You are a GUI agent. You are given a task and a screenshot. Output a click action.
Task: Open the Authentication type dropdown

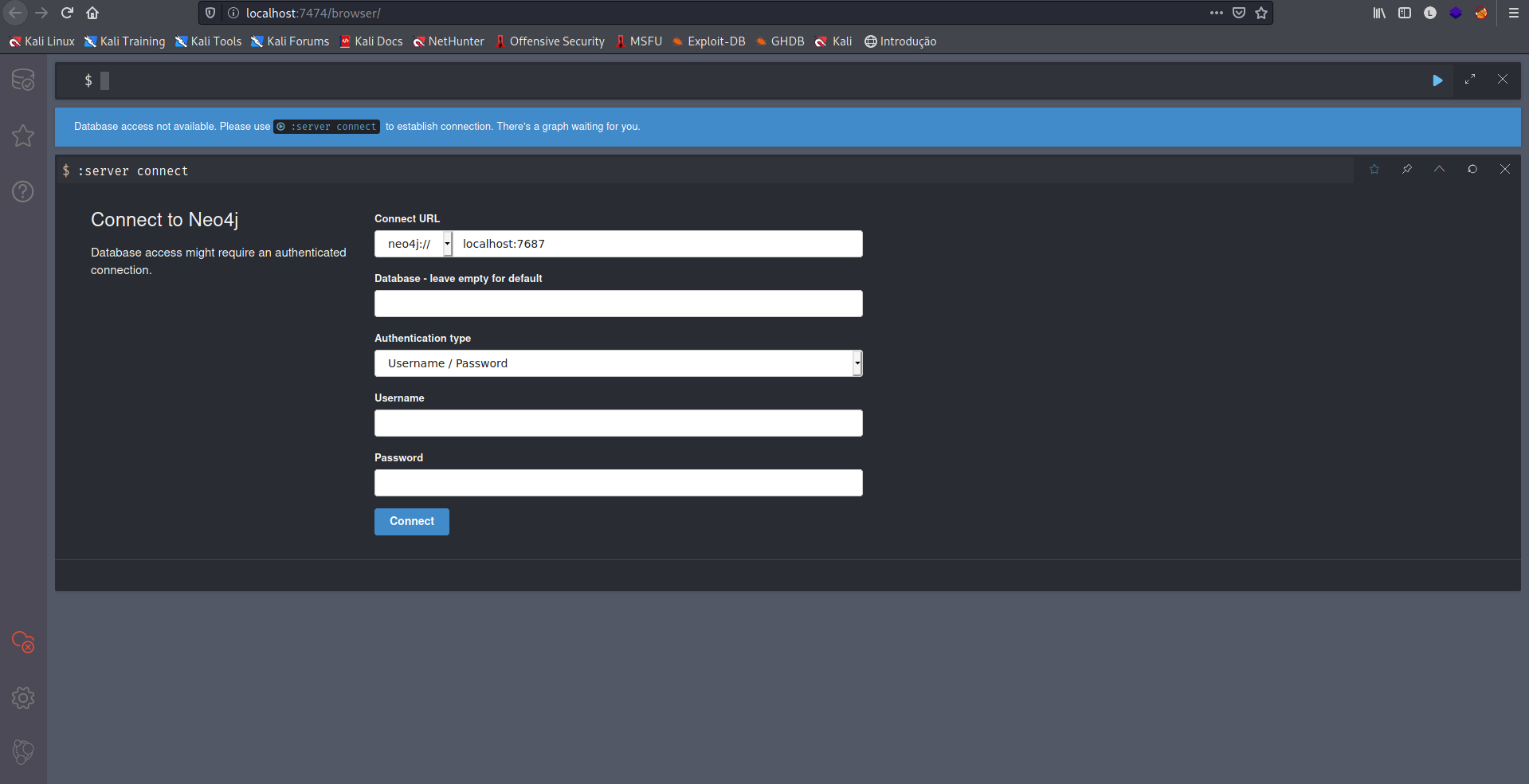[x=618, y=363]
